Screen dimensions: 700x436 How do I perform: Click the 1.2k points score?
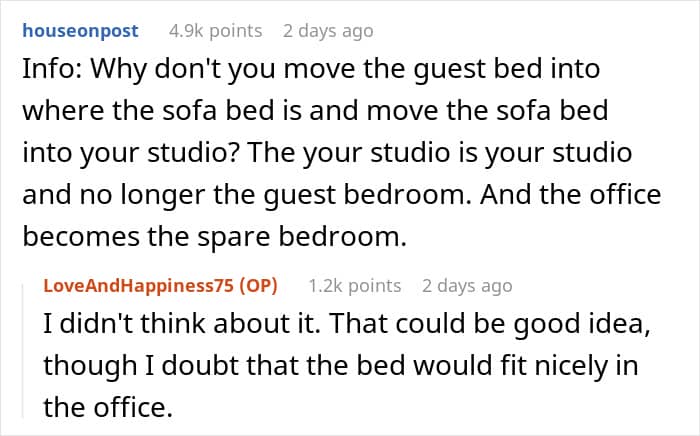[355, 286]
